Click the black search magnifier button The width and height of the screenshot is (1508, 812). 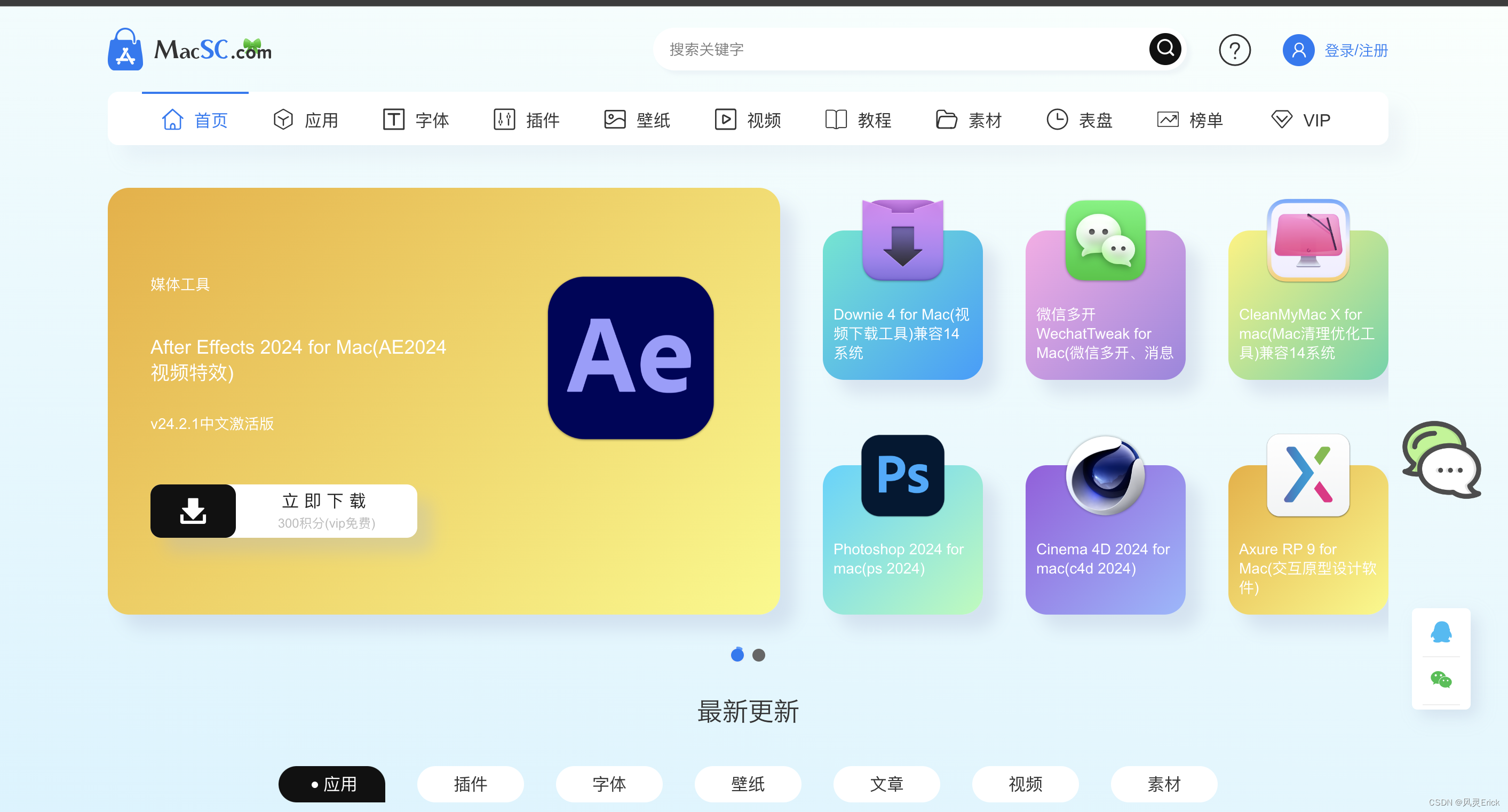1164,49
